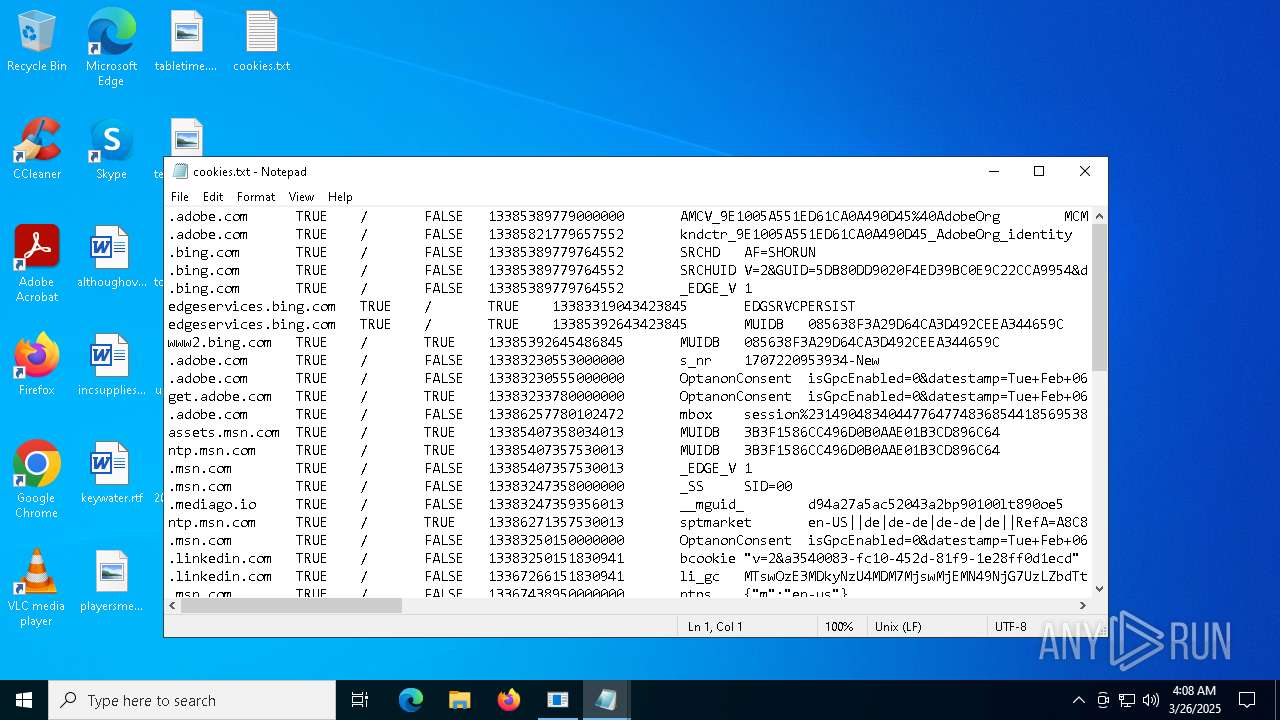Viewport: 1280px width, 720px height.
Task: Click the 'AF=SHORUN' value text
Action: pyautogui.click(x=780, y=252)
